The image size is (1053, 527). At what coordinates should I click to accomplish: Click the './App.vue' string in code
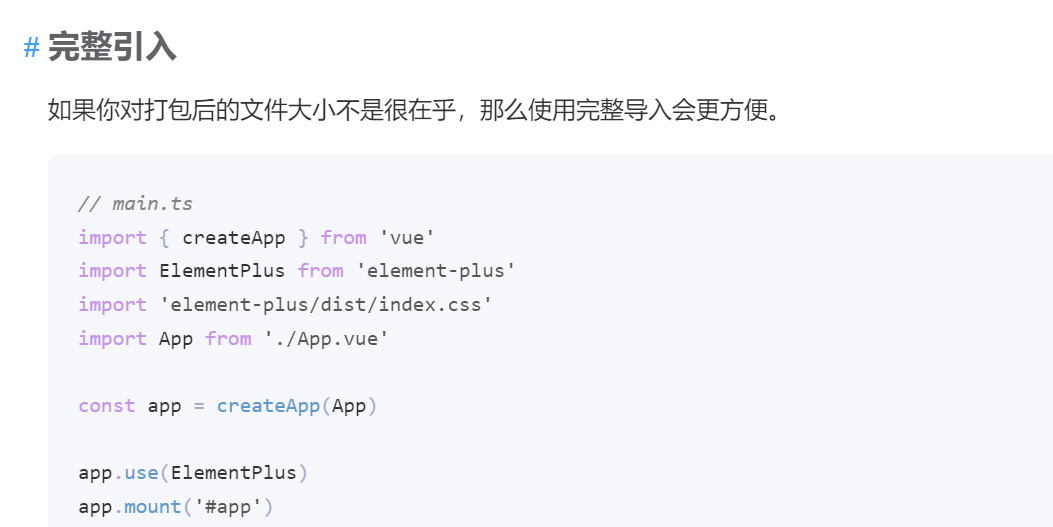(326, 338)
